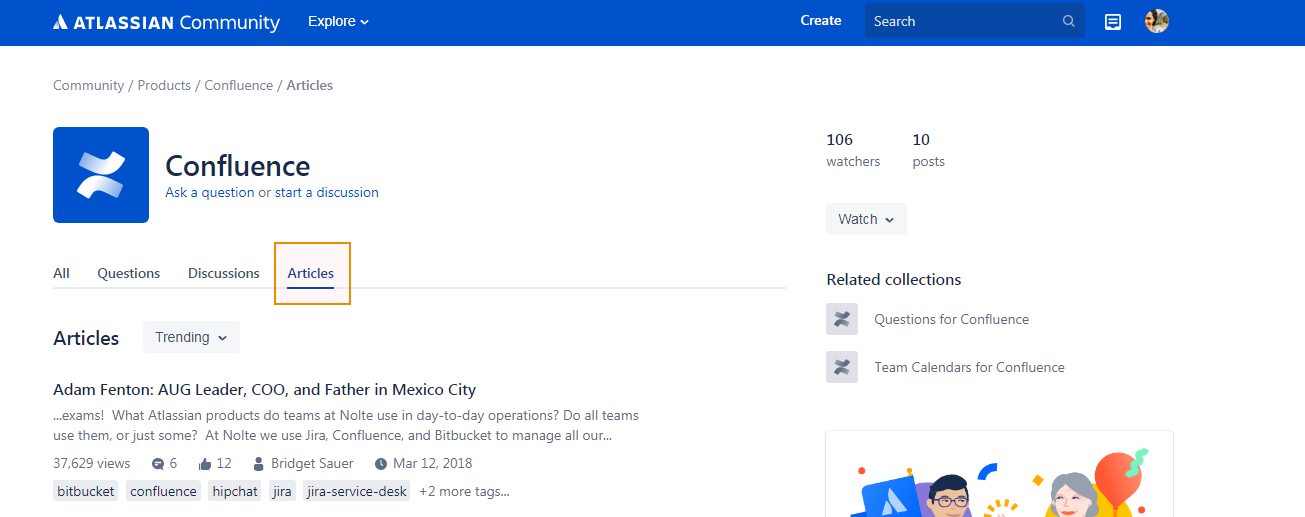Open the Trending sort dropdown

point(191,337)
